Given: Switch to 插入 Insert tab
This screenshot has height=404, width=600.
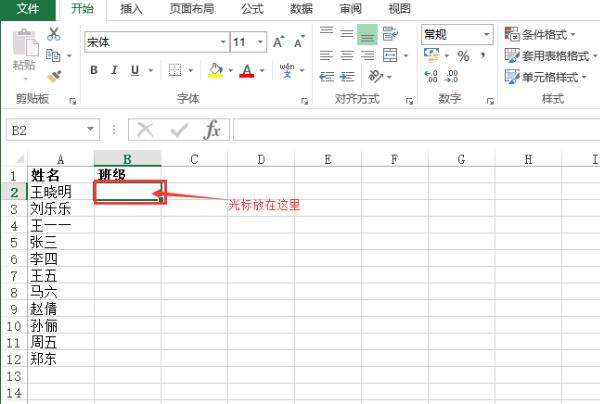Looking at the screenshot, I should (131, 8).
